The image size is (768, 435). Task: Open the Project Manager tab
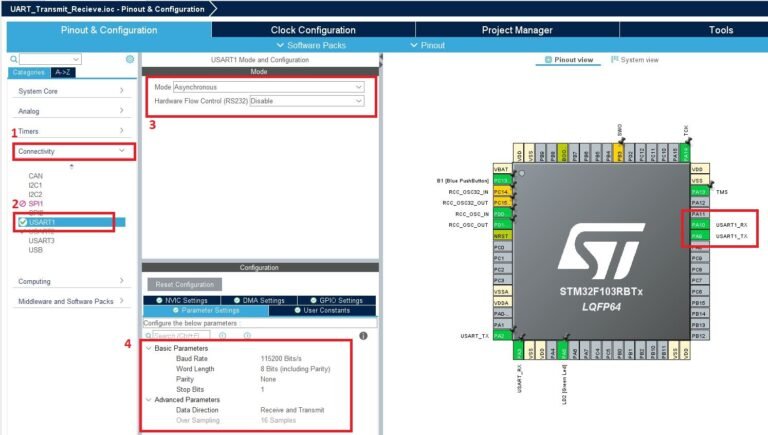pos(517,30)
